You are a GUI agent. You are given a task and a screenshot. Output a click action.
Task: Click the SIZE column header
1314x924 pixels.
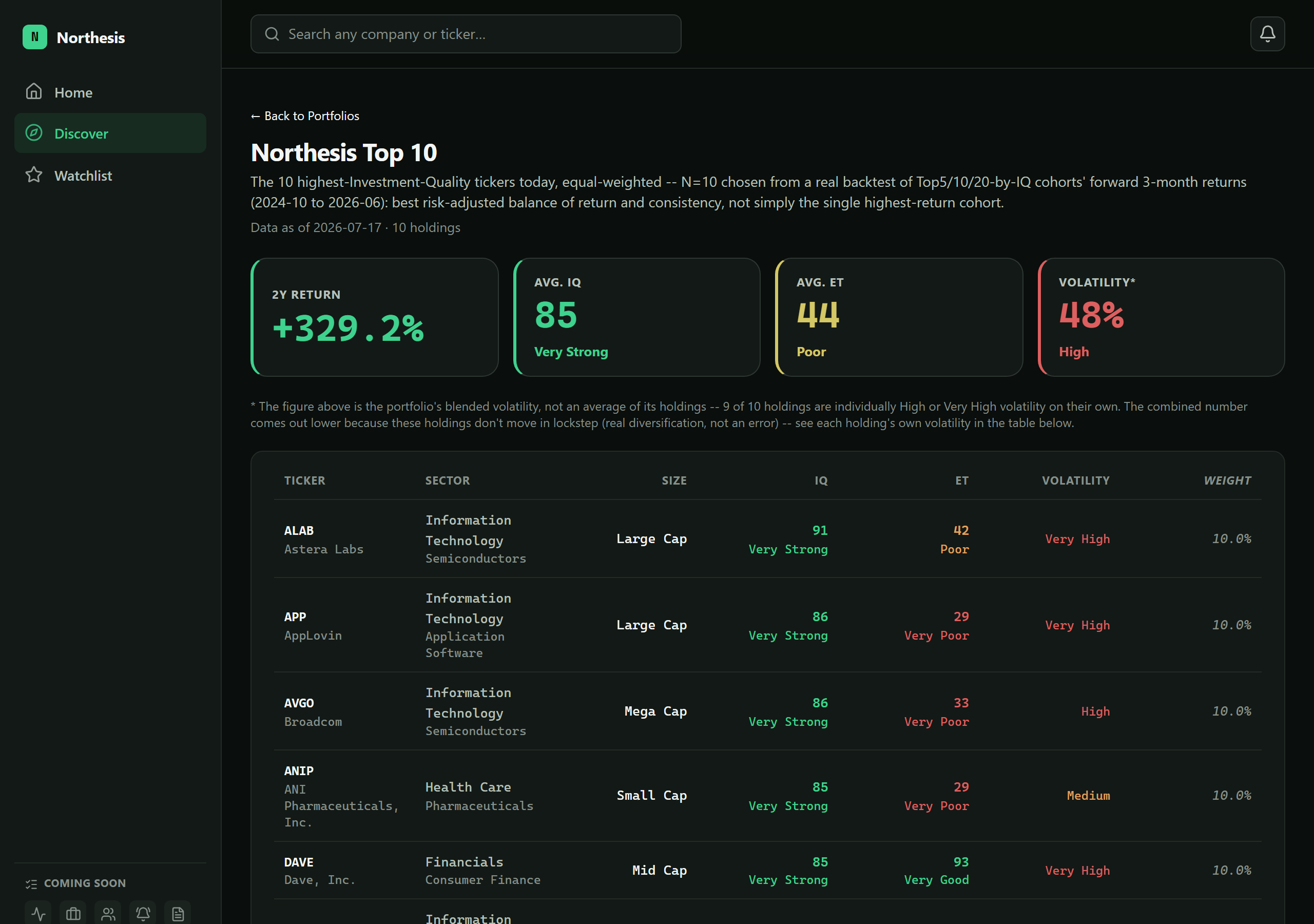[674, 480]
